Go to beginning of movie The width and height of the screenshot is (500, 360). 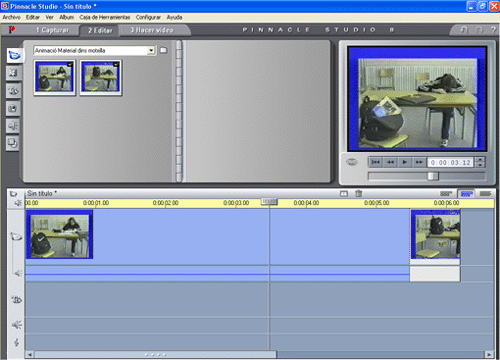coord(376,162)
